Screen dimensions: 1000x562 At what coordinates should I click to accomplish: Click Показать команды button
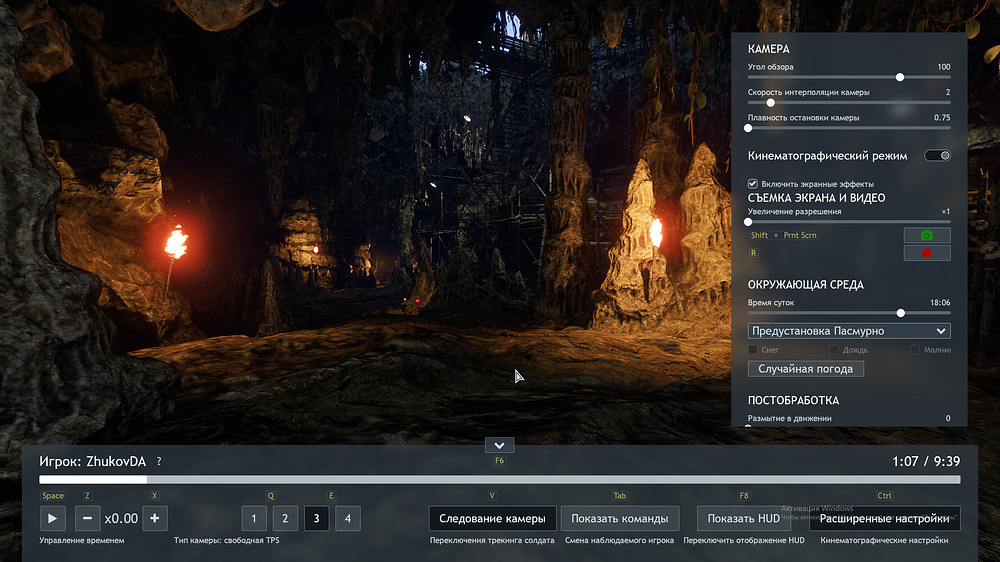620,519
